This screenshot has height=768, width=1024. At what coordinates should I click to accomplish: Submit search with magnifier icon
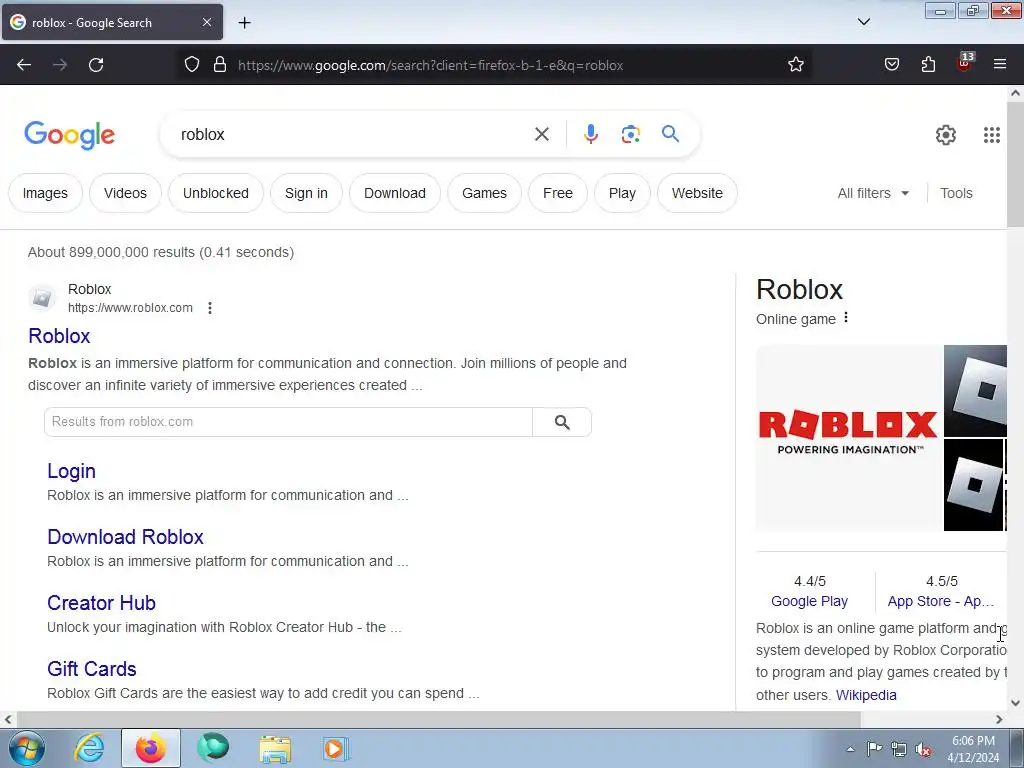click(670, 134)
